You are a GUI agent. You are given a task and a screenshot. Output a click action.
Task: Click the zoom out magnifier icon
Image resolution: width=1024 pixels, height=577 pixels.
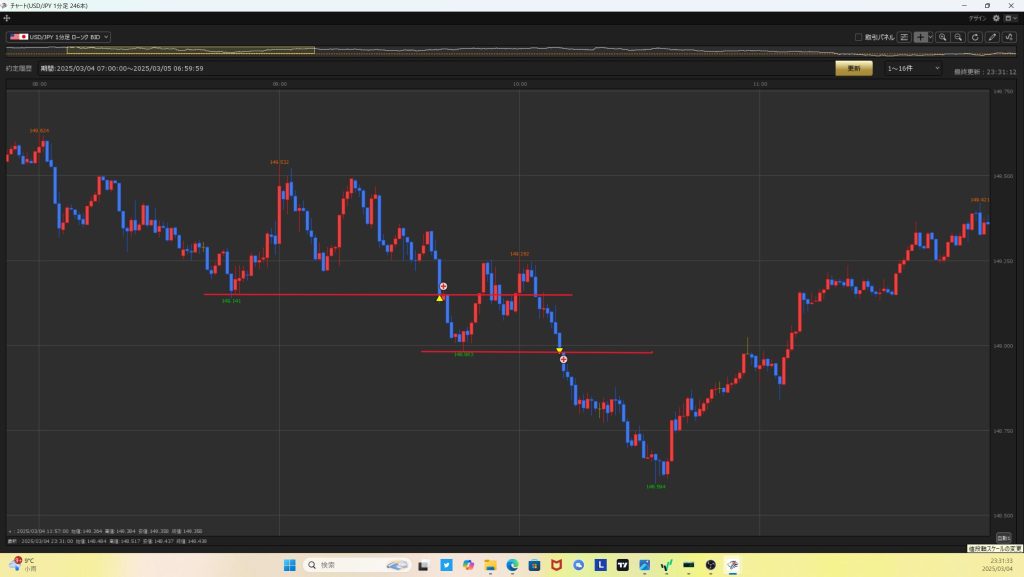[x=958, y=37]
